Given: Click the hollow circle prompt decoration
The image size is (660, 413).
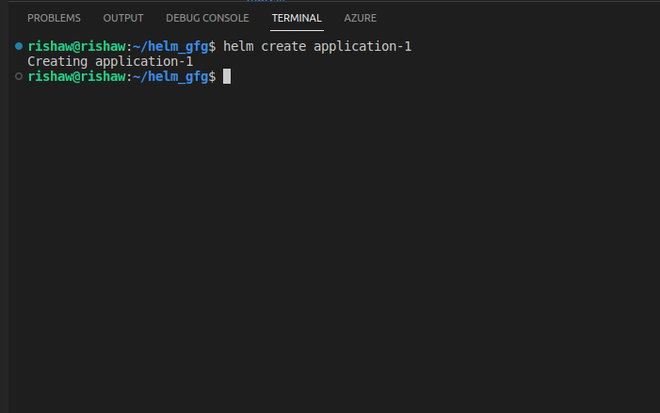Looking at the screenshot, I should 18,76.
